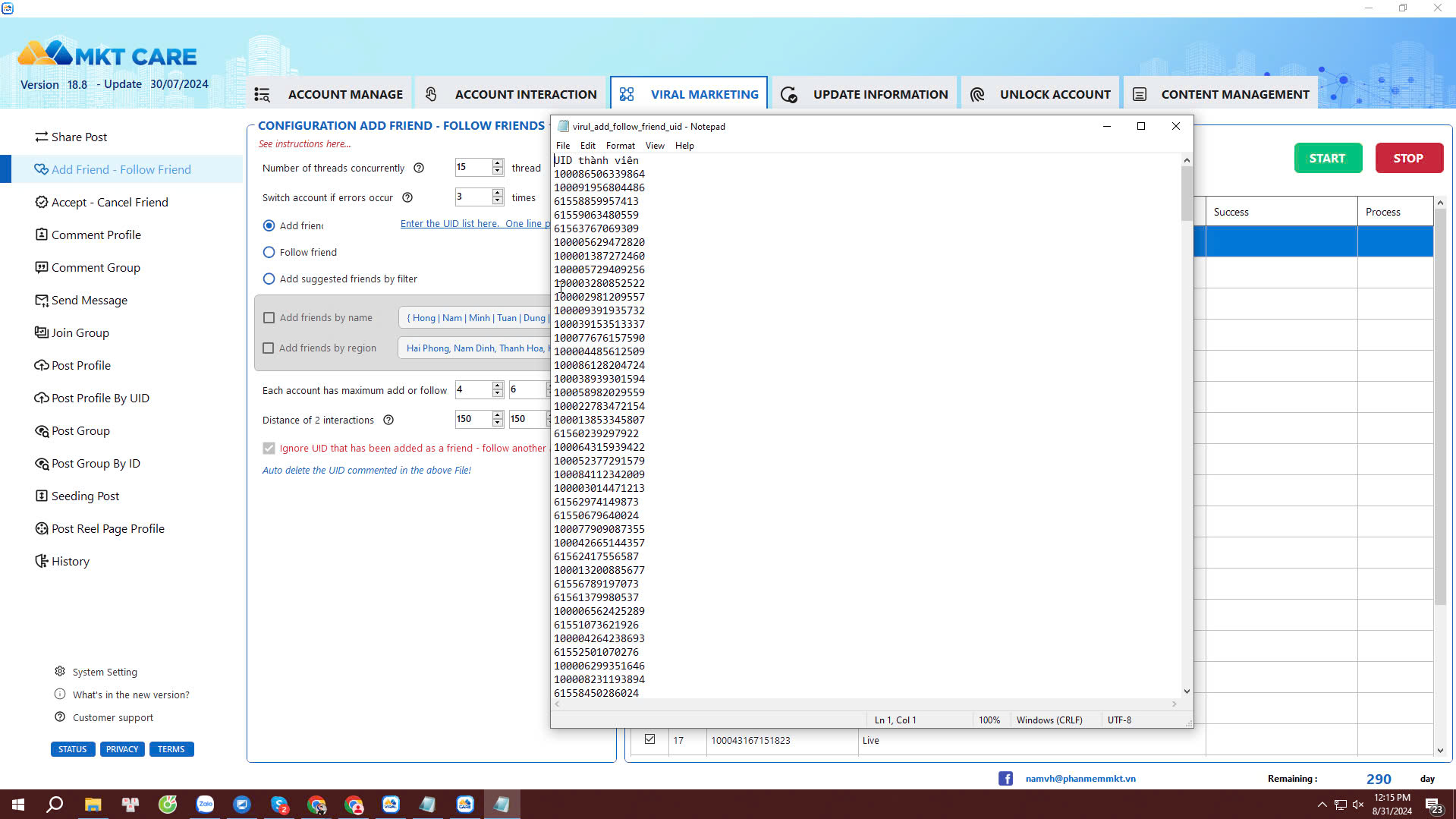Click the threads concurrently help icon
1456x819 pixels.
[419, 168]
